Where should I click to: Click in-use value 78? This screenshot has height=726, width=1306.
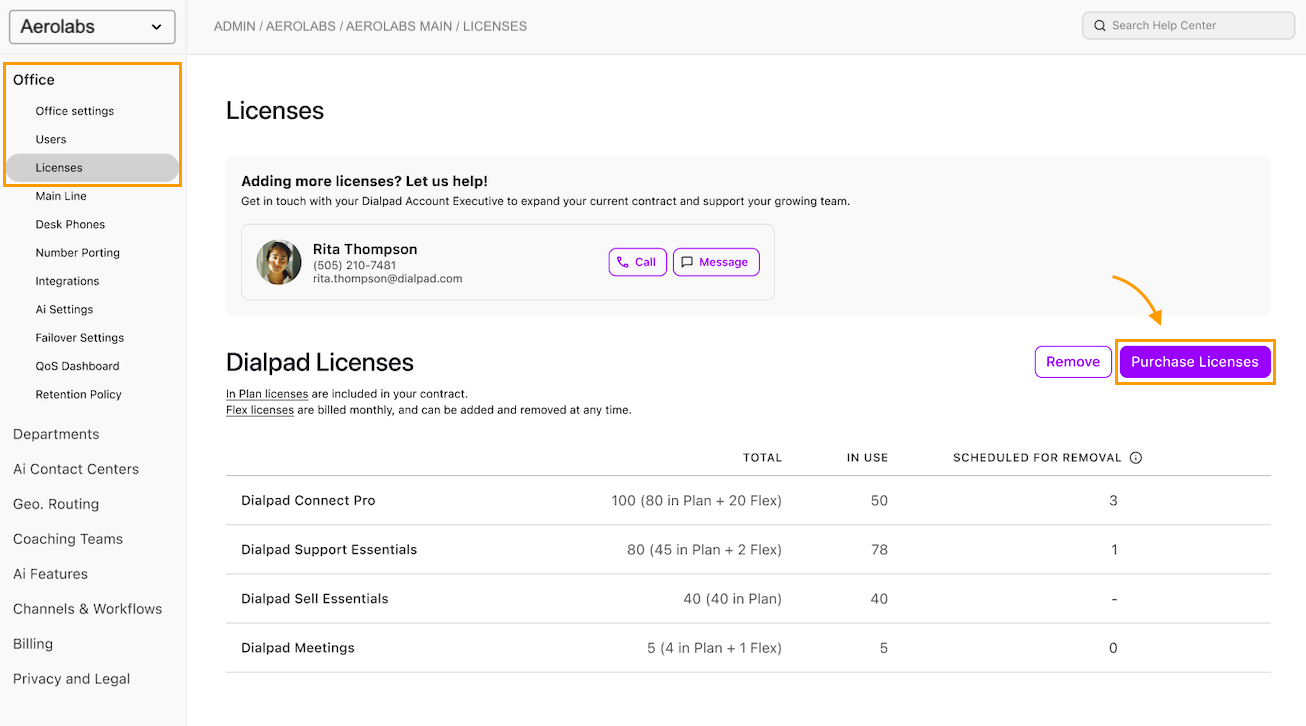(879, 550)
